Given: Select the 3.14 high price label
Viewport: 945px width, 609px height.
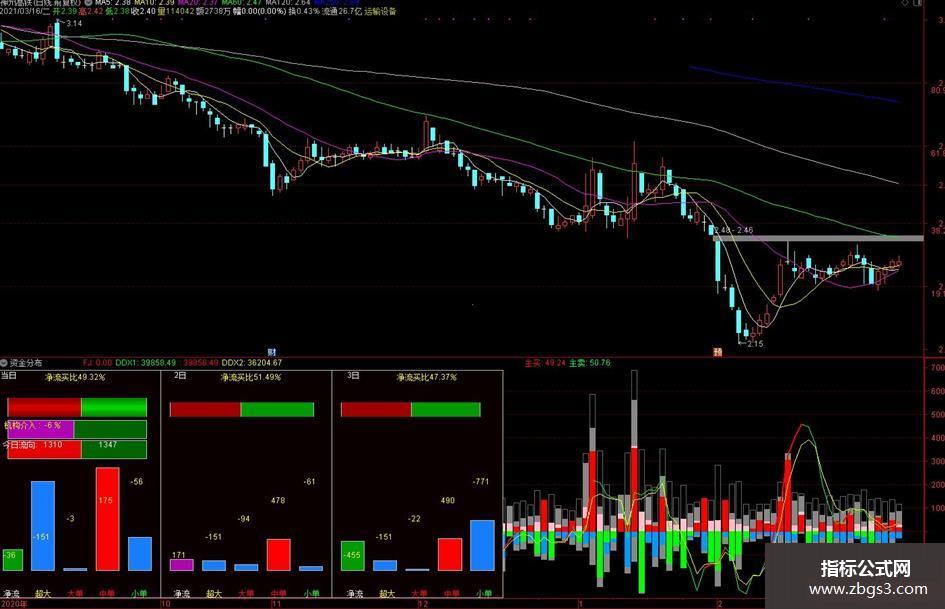Looking at the screenshot, I should coord(74,24).
